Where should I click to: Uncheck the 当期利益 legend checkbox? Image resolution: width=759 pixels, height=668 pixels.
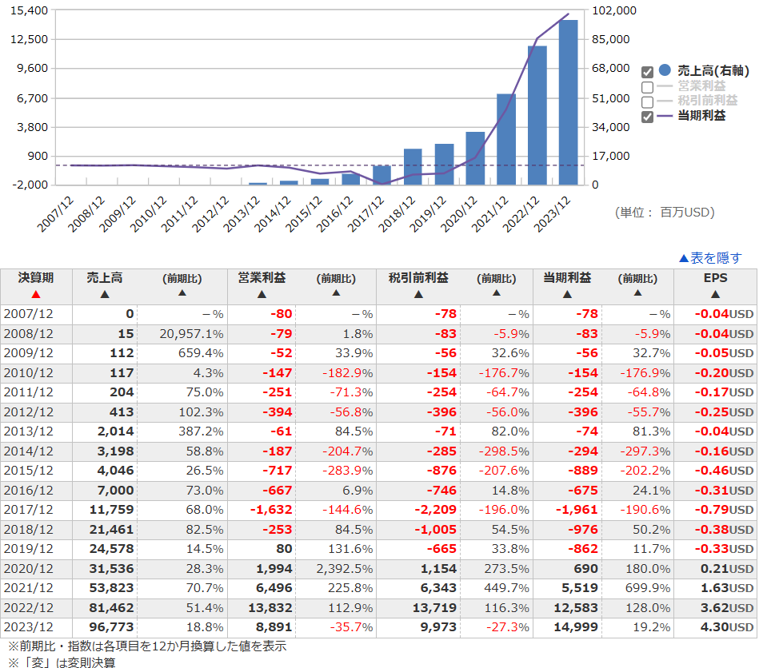click(647, 117)
